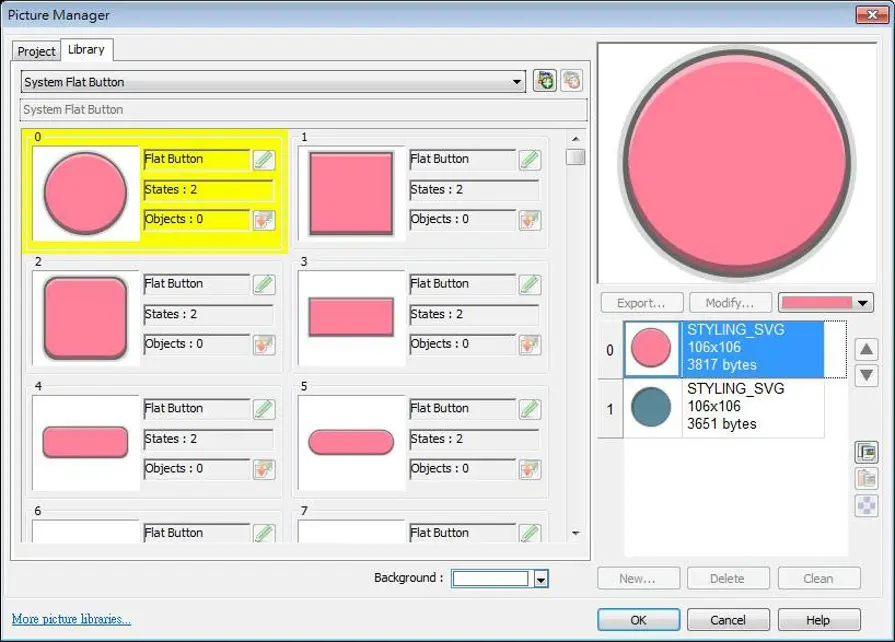This screenshot has height=642, width=895.
Task: Click the picture list scrollbar handle
Action: pos(575,157)
